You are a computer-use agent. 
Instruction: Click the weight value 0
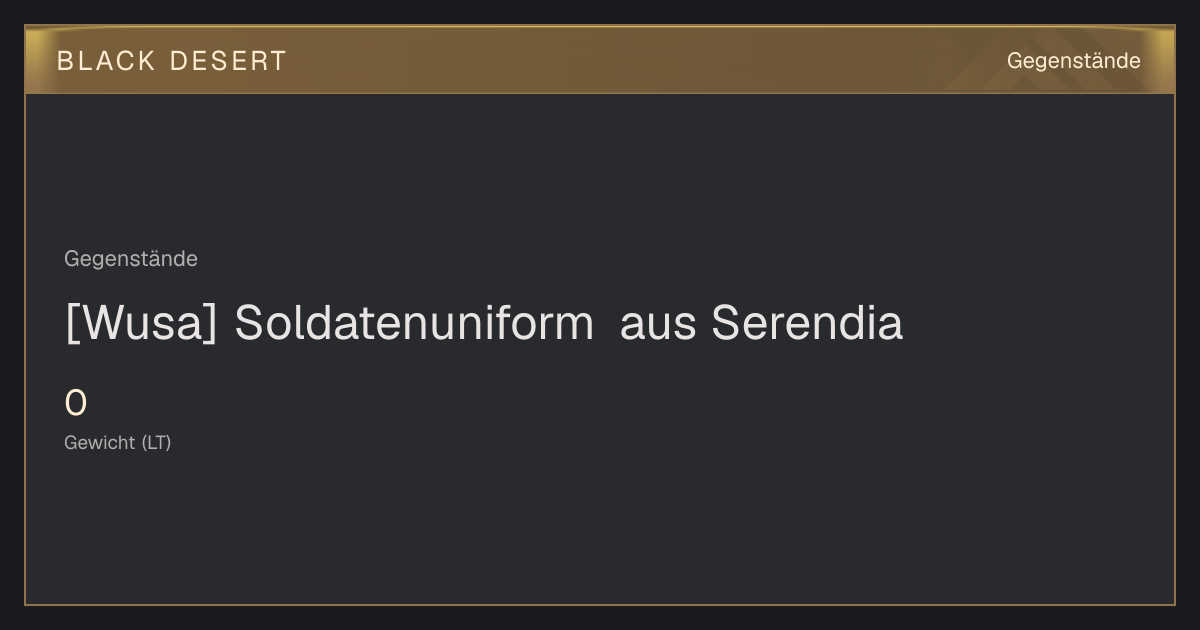pyautogui.click(x=76, y=404)
